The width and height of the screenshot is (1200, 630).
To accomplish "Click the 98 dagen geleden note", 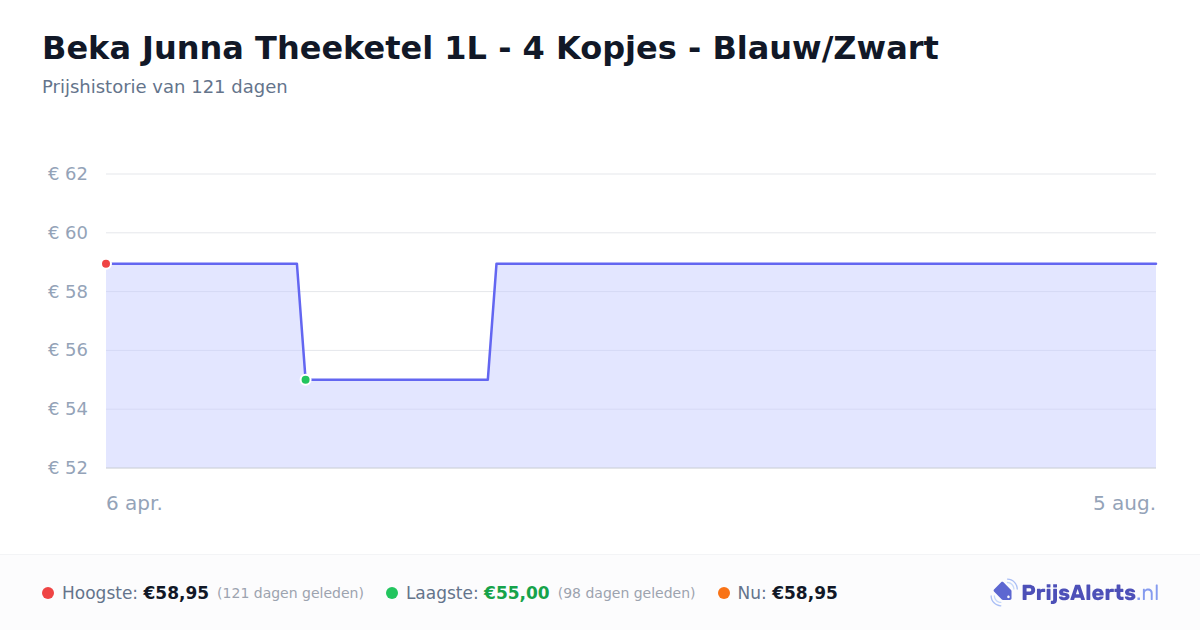I will coord(626,593).
